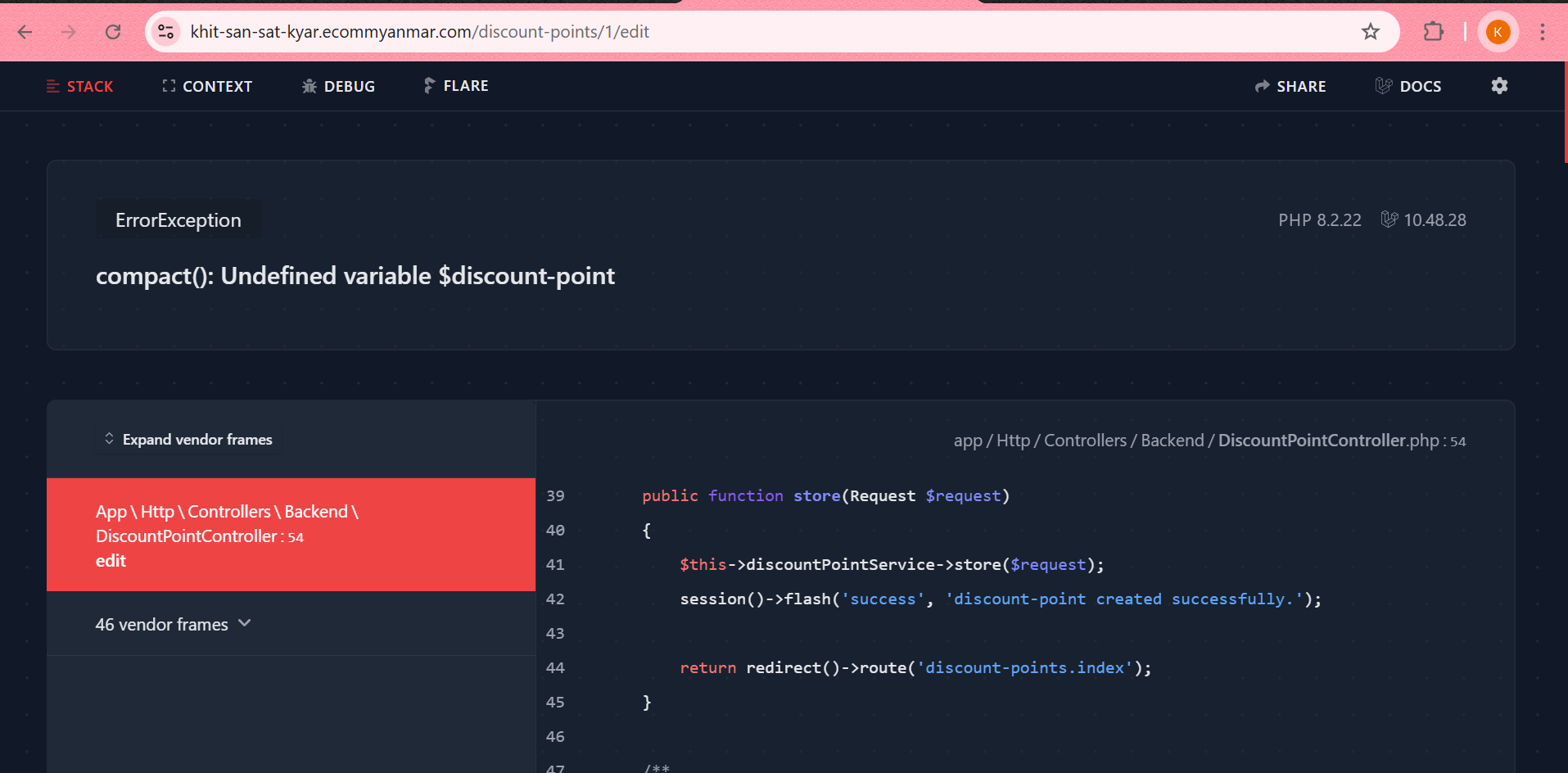The height and width of the screenshot is (773, 1568).
Task: Select the undefined variable error message
Action: coord(355,276)
